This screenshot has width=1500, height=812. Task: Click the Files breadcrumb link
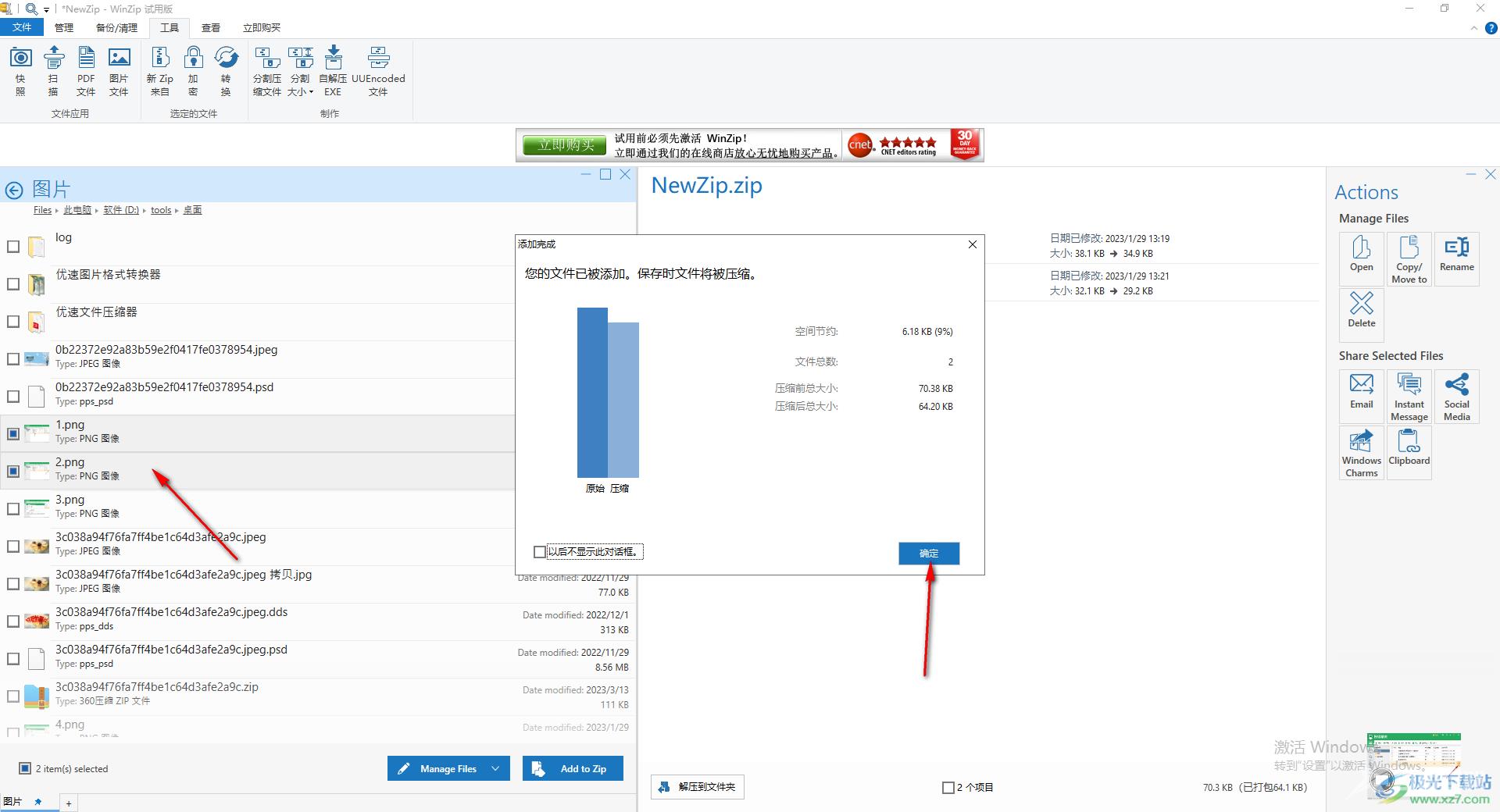click(x=42, y=210)
